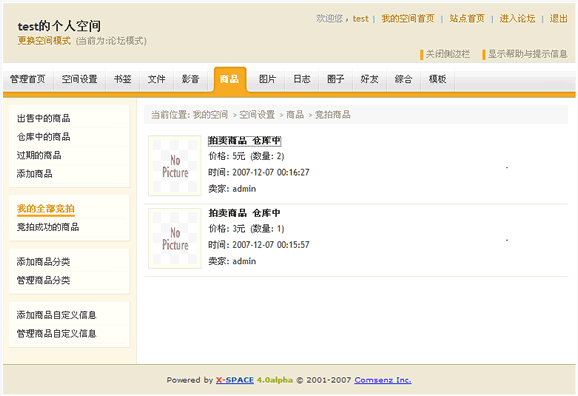Open 管理商品自定义信息
578x396 pixels.
pos(57,334)
